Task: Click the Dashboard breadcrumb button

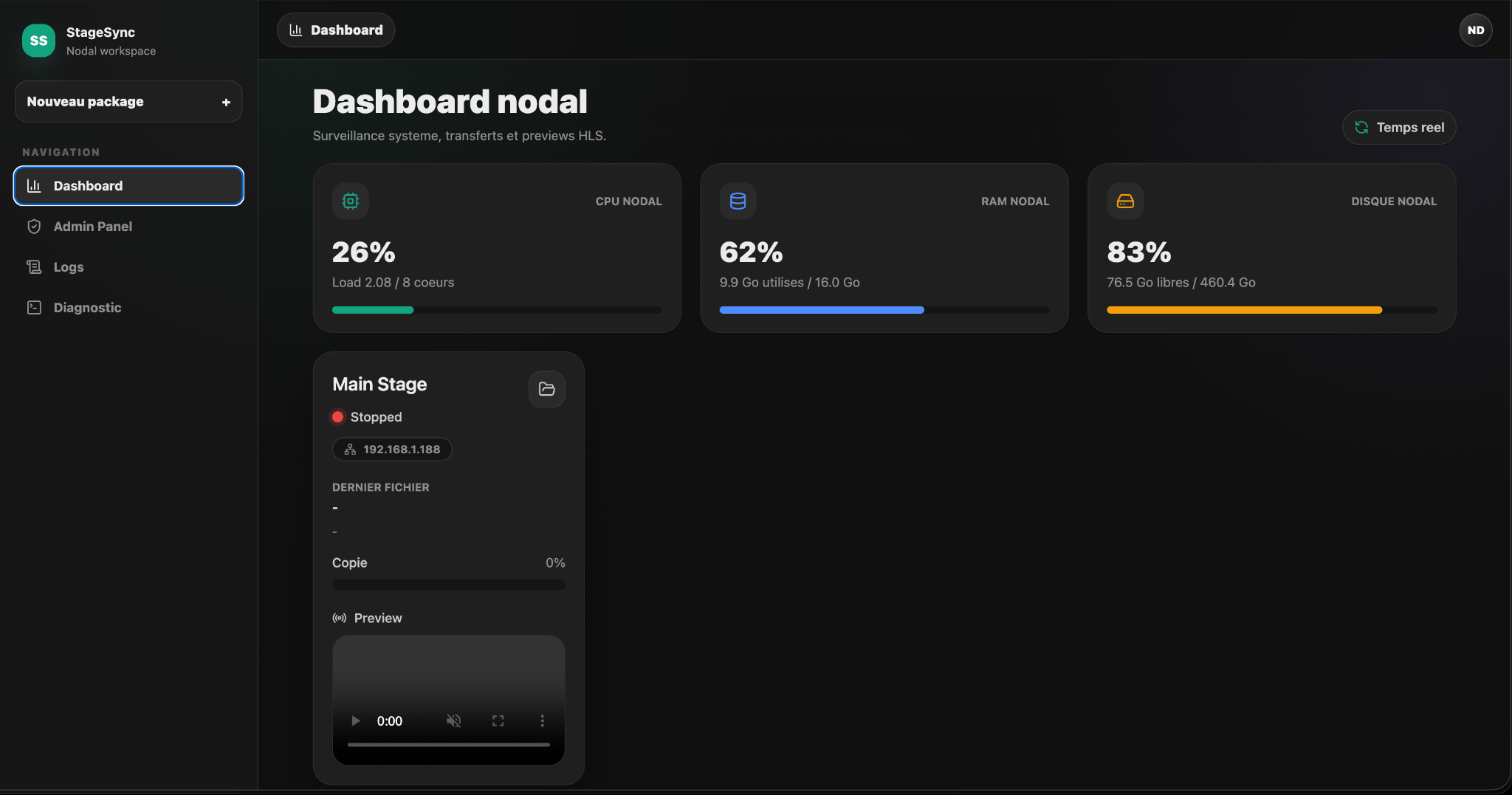Action: point(336,30)
